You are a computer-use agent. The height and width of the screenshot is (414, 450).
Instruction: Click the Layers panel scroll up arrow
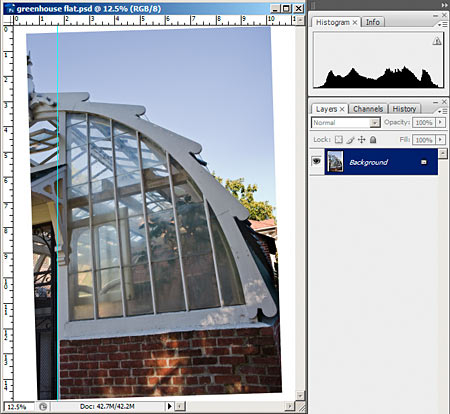443,154
